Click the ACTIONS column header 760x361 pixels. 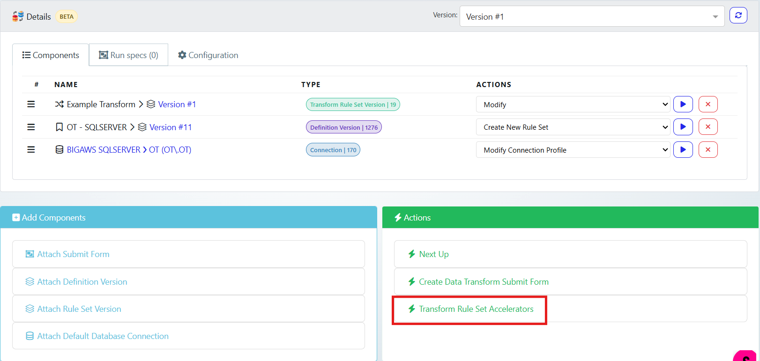pyautogui.click(x=493, y=84)
